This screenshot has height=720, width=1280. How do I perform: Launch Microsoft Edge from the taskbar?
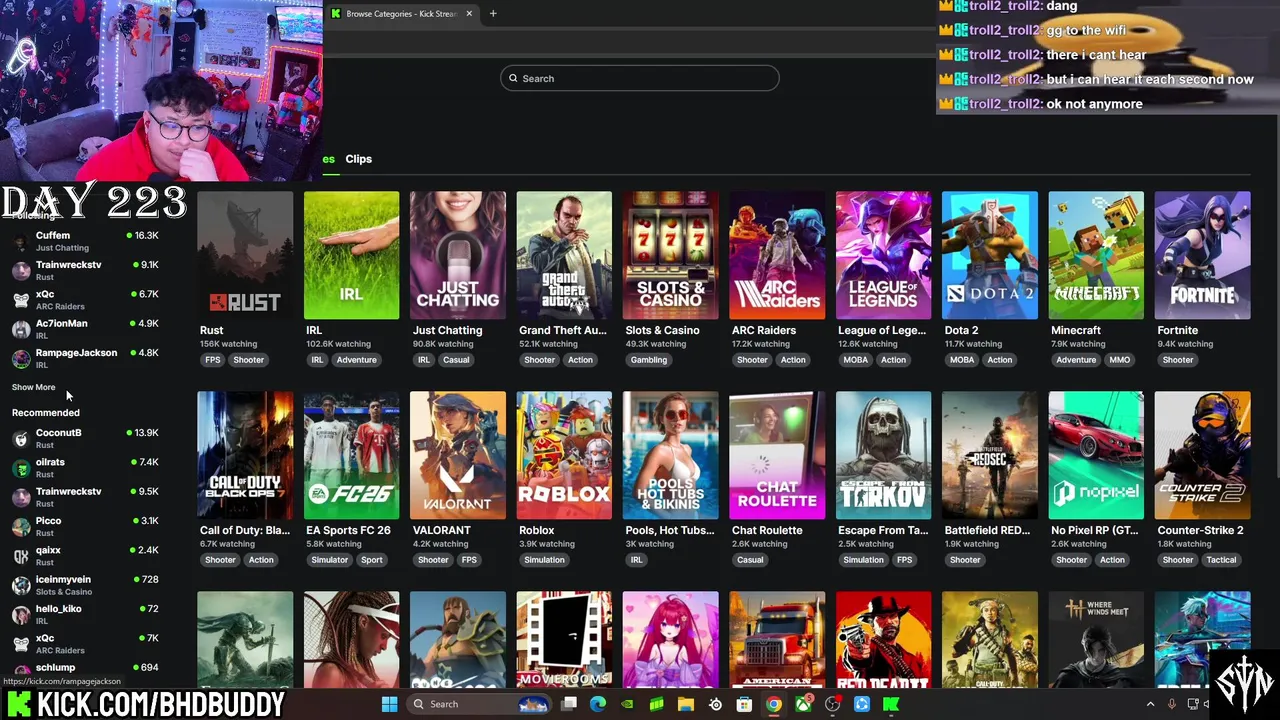tap(598, 704)
